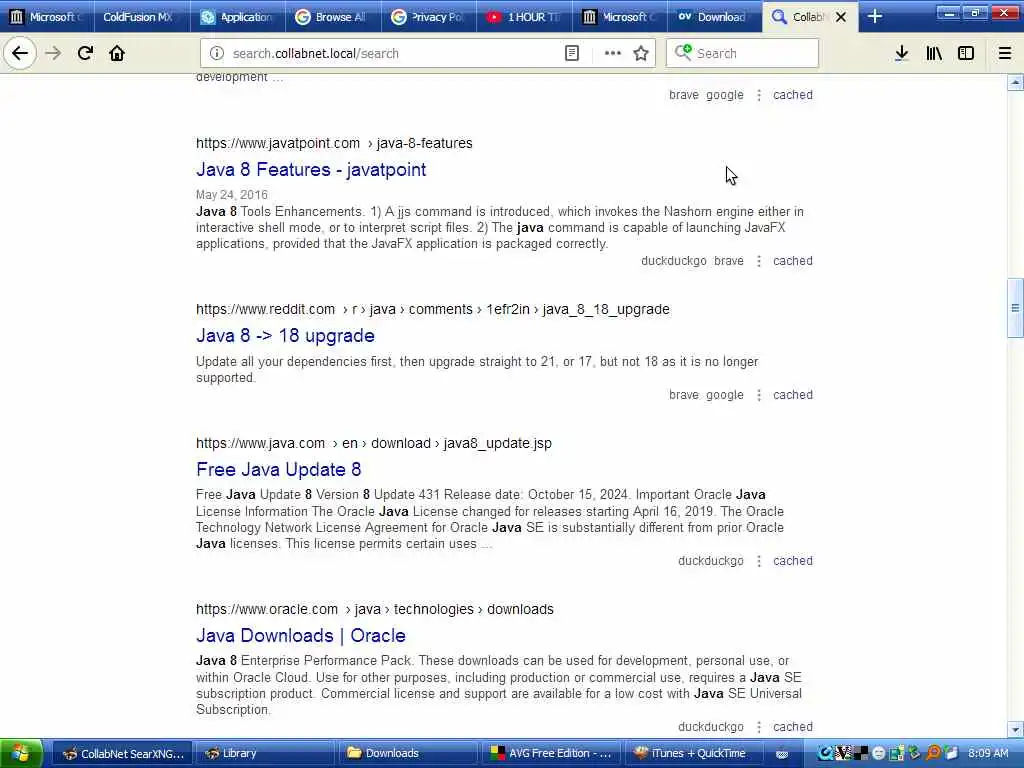
Task: Click java.com result URL breadcrumb
Action: click(374, 443)
